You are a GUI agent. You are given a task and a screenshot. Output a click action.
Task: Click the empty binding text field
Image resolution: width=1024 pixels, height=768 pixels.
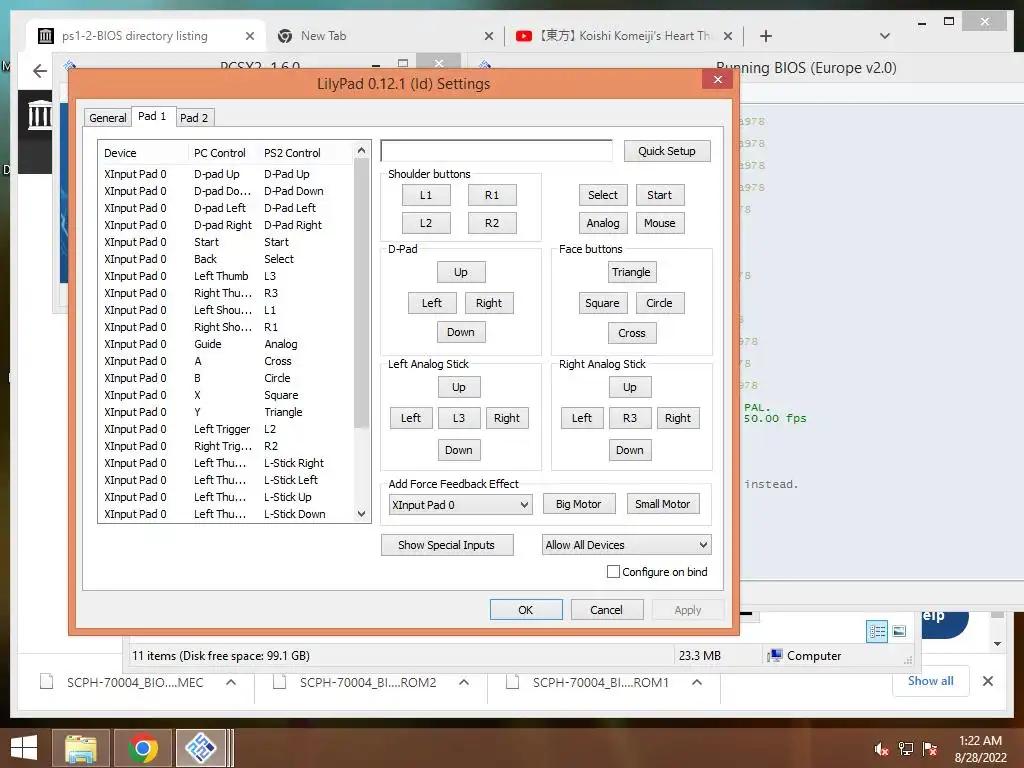497,151
